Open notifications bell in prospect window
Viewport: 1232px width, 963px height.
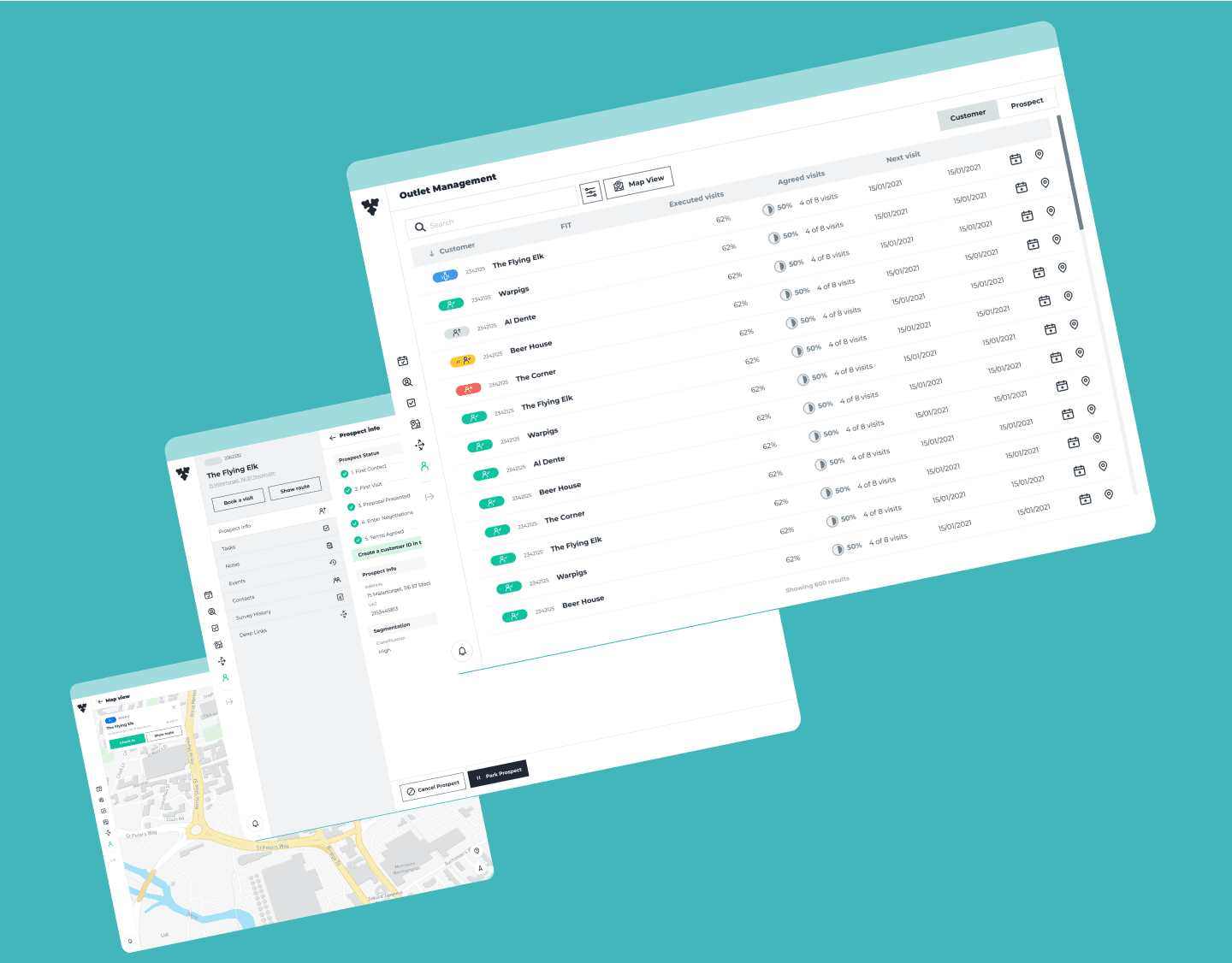click(255, 823)
